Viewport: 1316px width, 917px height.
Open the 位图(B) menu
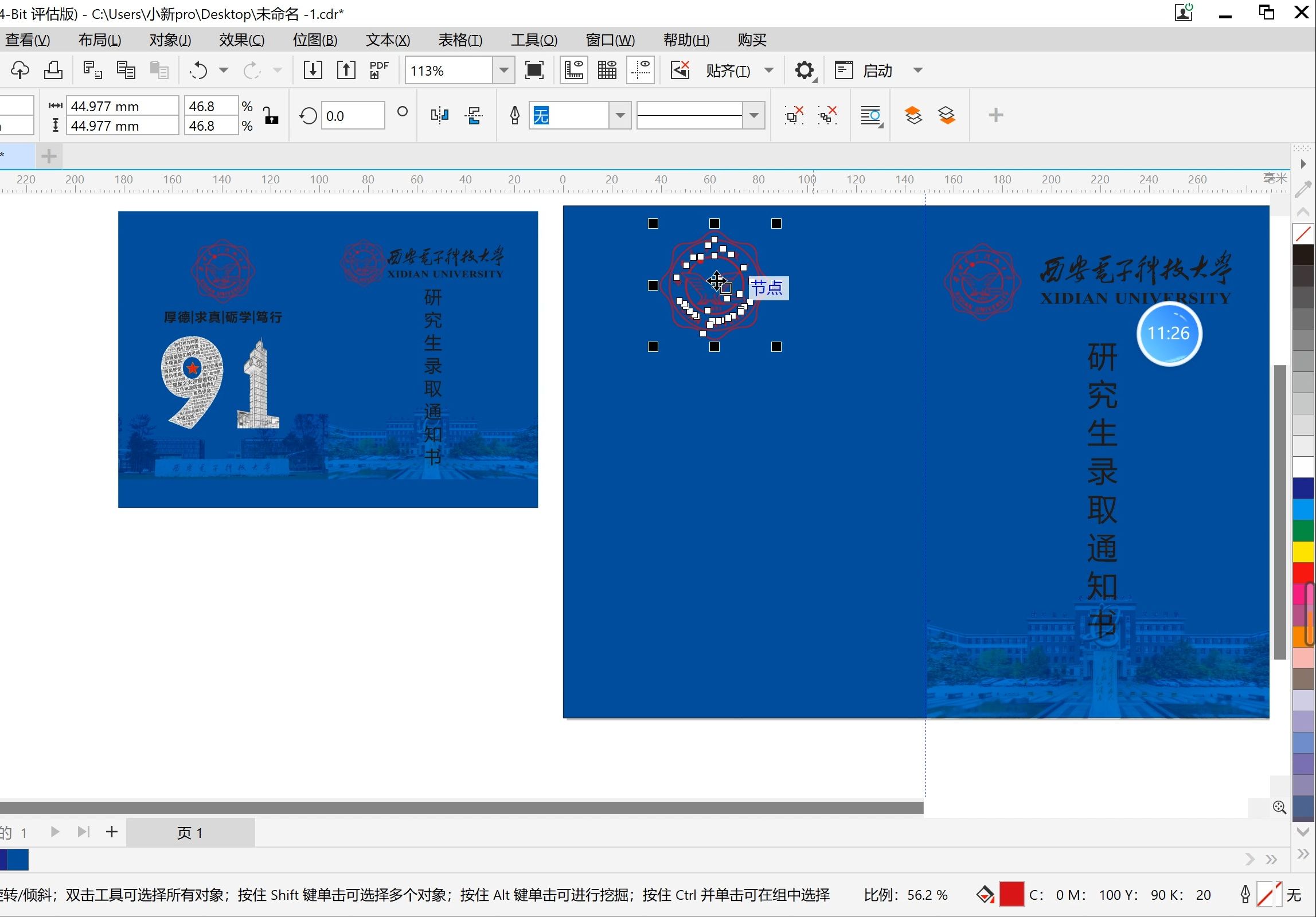pos(315,40)
